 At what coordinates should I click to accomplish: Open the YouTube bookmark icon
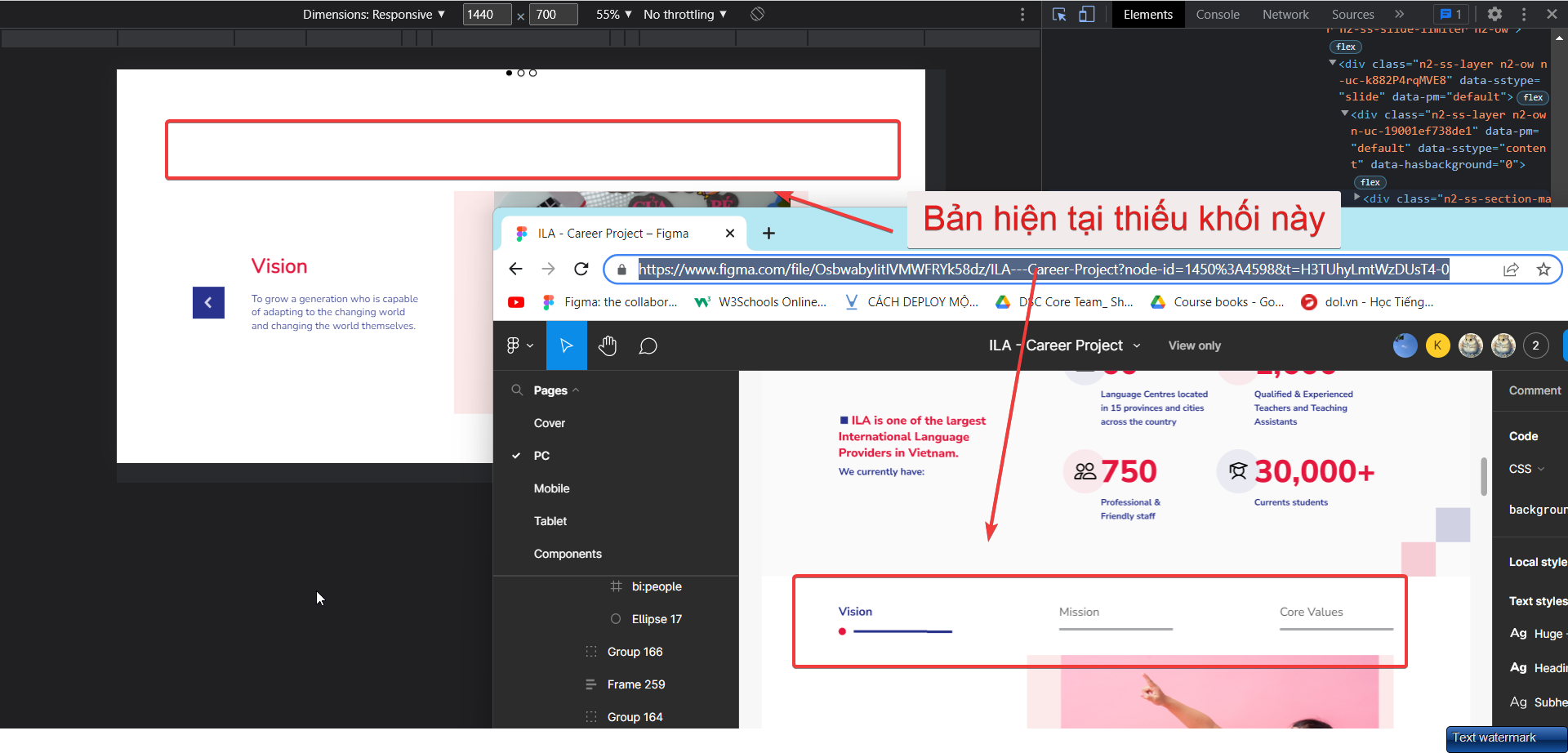point(516,302)
